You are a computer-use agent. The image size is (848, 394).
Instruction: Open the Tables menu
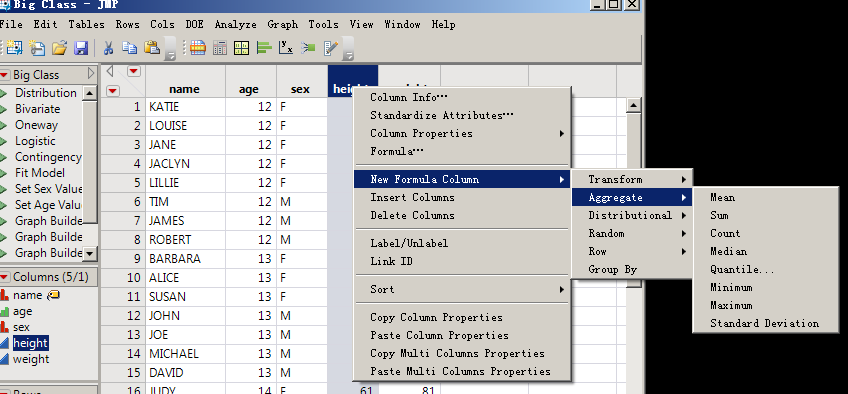point(86,24)
